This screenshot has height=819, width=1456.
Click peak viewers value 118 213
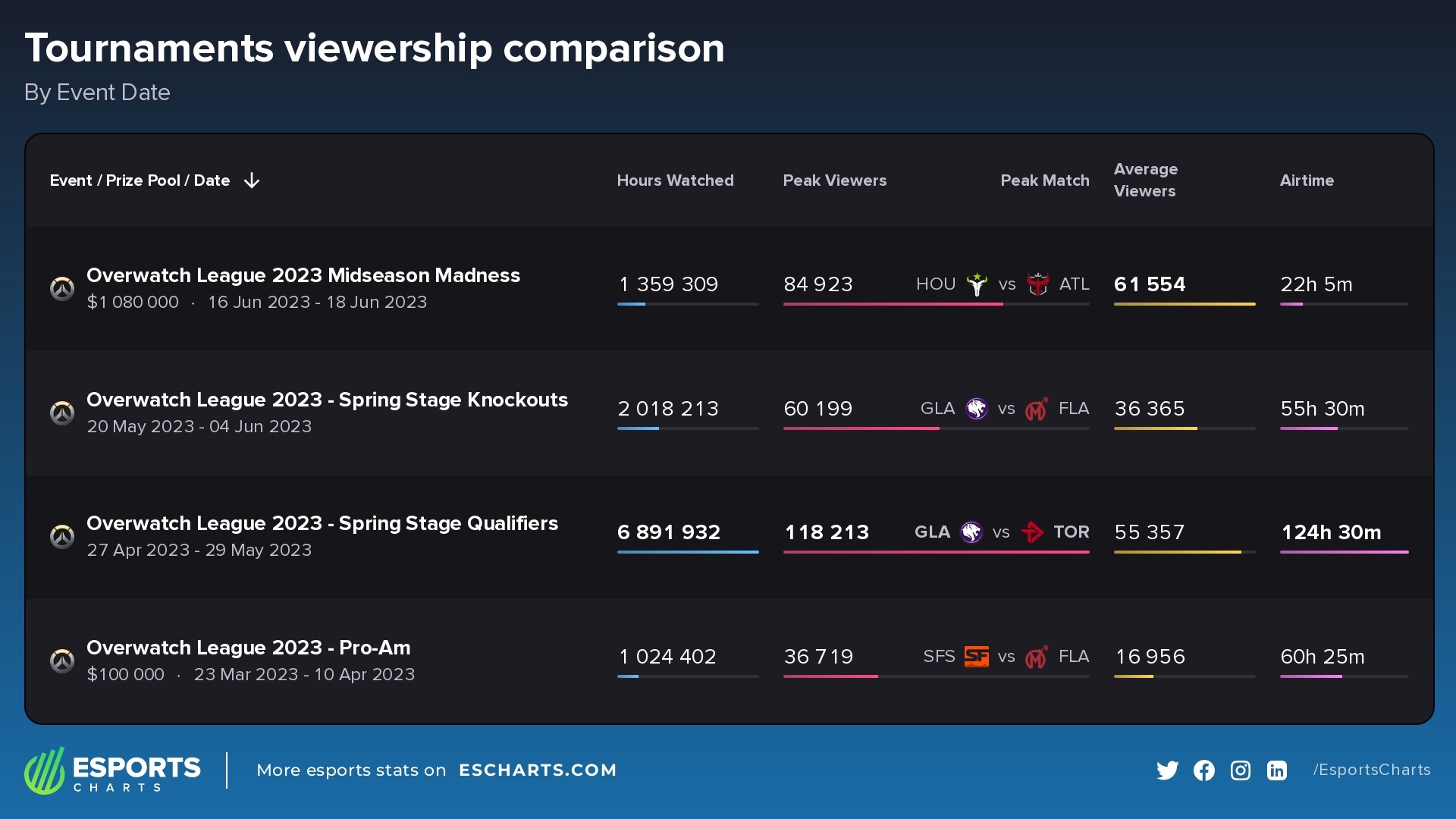(x=827, y=532)
